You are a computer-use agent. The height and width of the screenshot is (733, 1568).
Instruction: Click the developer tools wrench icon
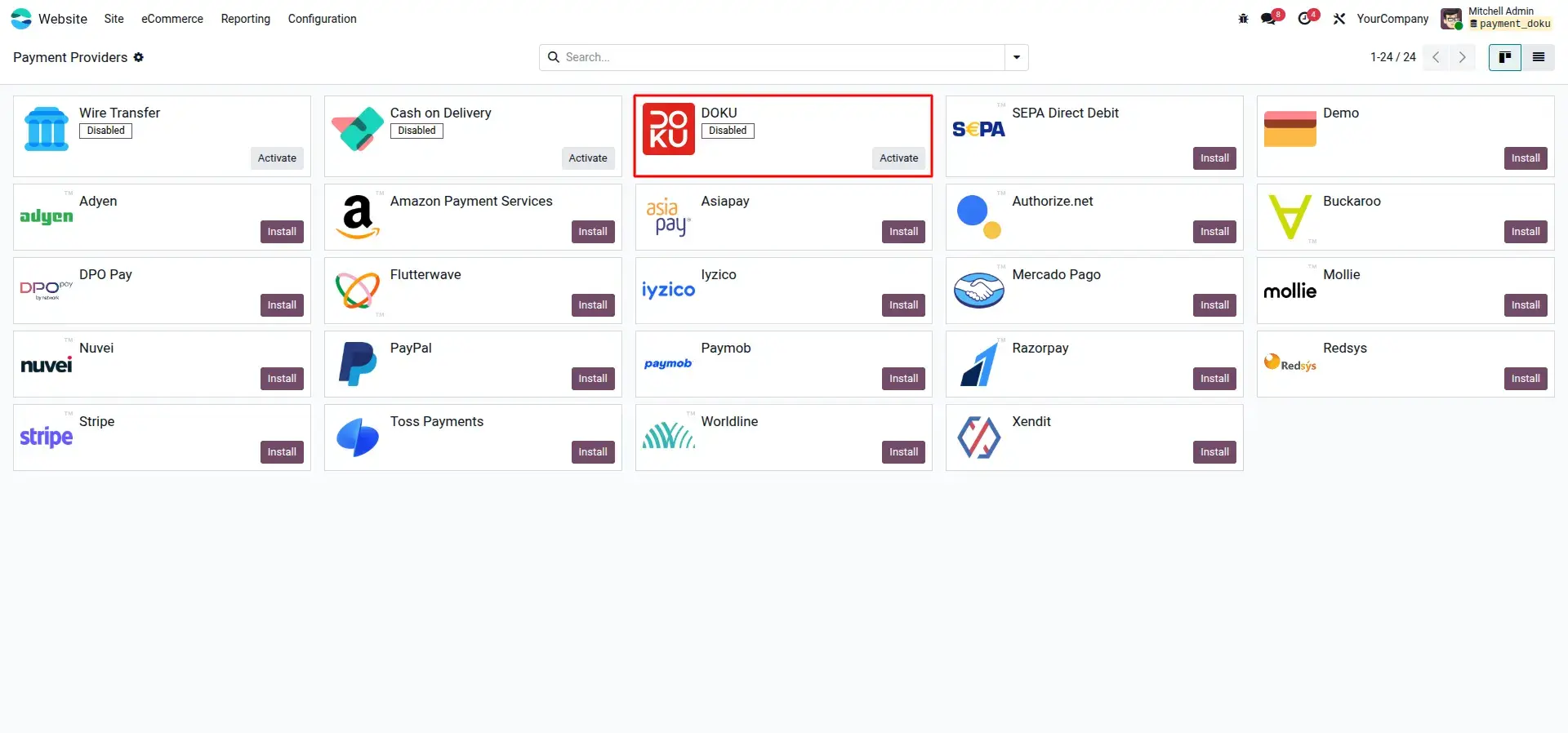pyautogui.click(x=1339, y=19)
